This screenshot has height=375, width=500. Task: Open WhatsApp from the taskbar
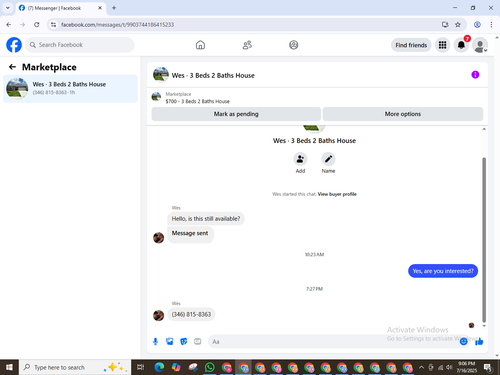[210, 367]
